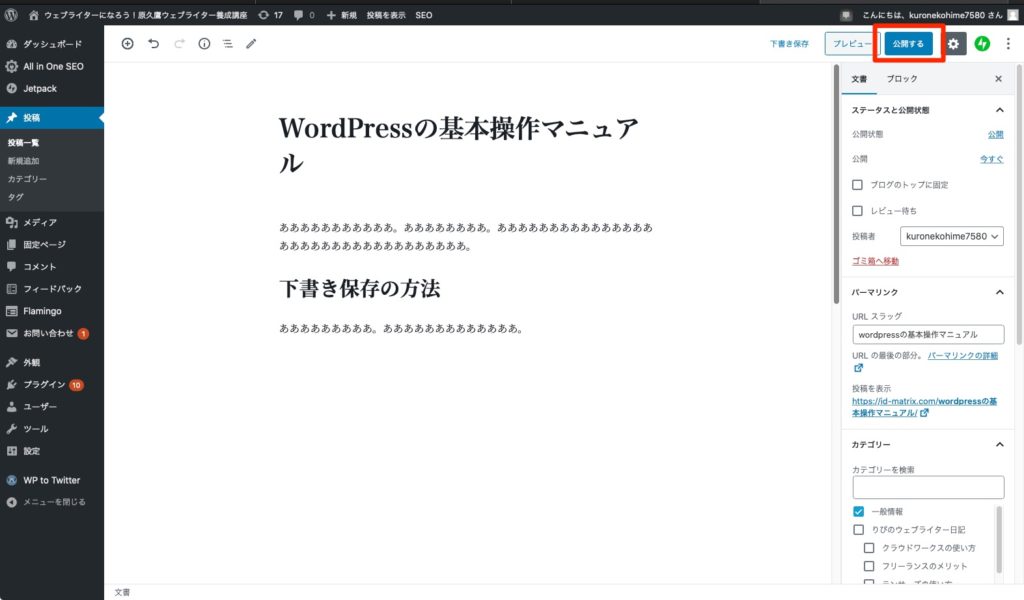
Task: Open Flamingo in the sidebar
Action: [52, 311]
